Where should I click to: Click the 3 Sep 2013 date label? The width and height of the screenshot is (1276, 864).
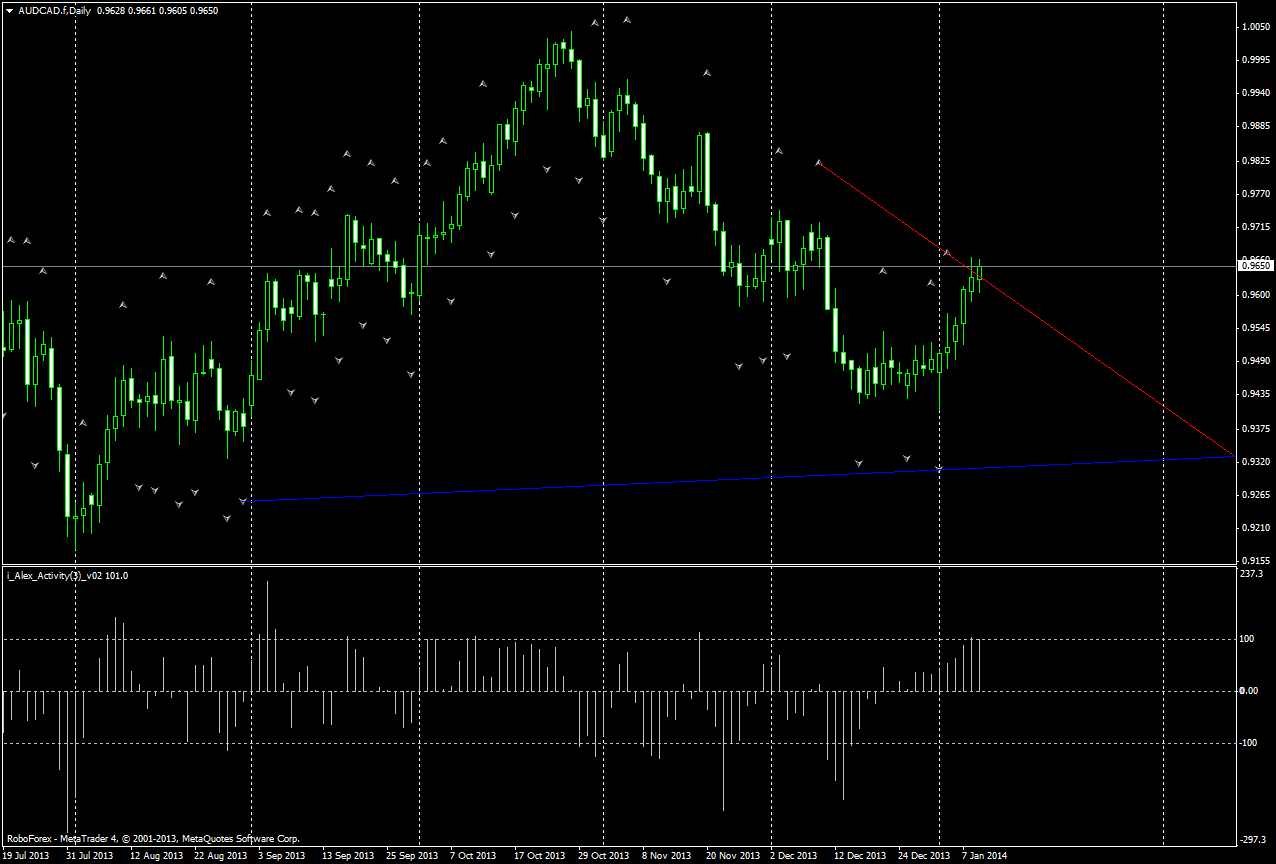(282, 856)
